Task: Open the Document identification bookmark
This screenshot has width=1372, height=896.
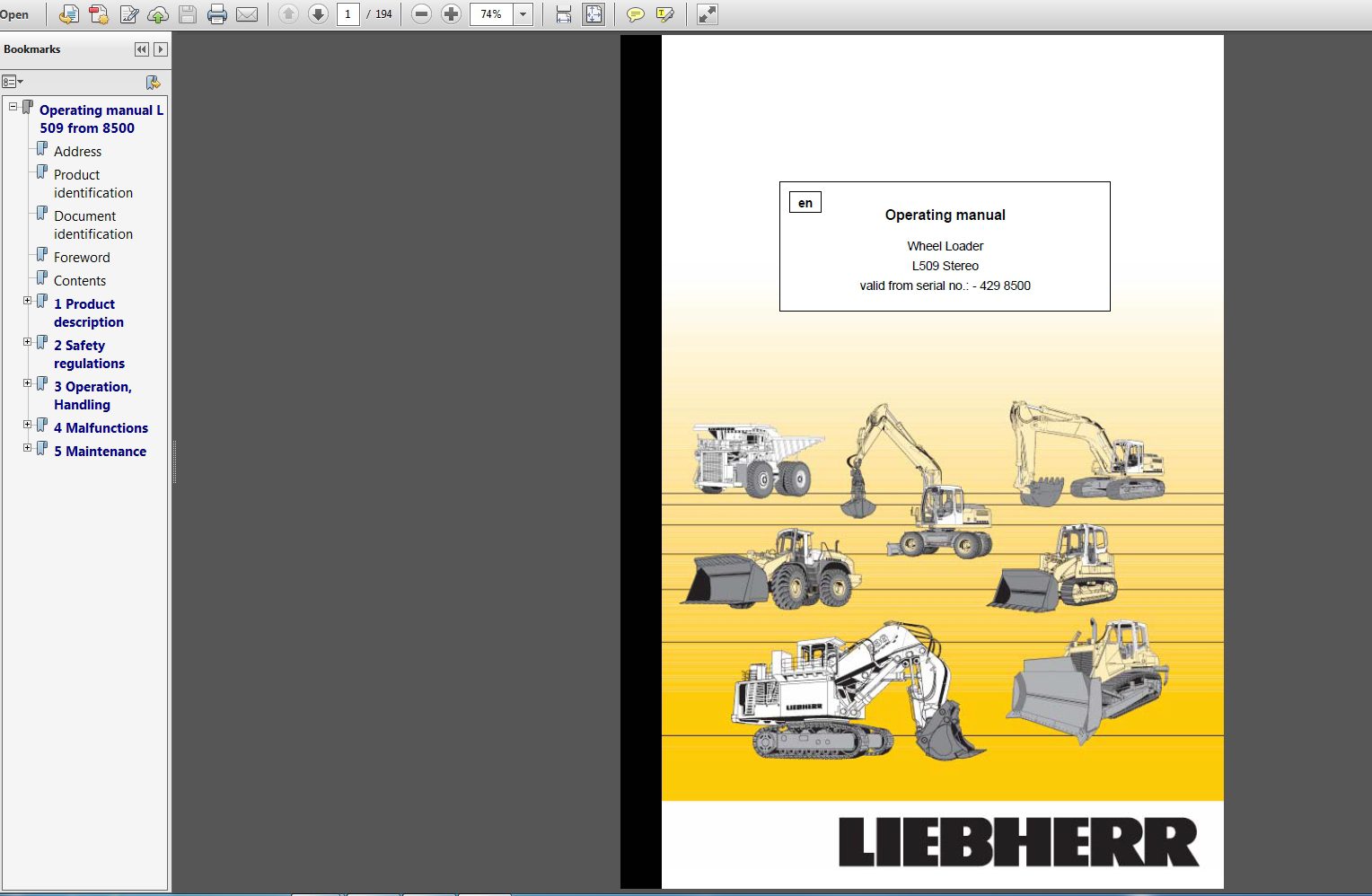Action: click(x=93, y=224)
